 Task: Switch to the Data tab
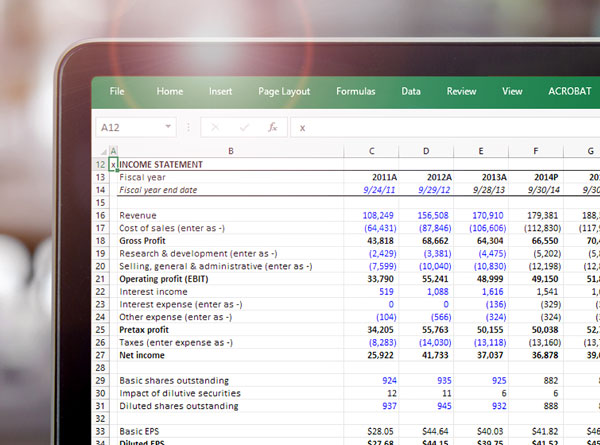[x=411, y=91]
